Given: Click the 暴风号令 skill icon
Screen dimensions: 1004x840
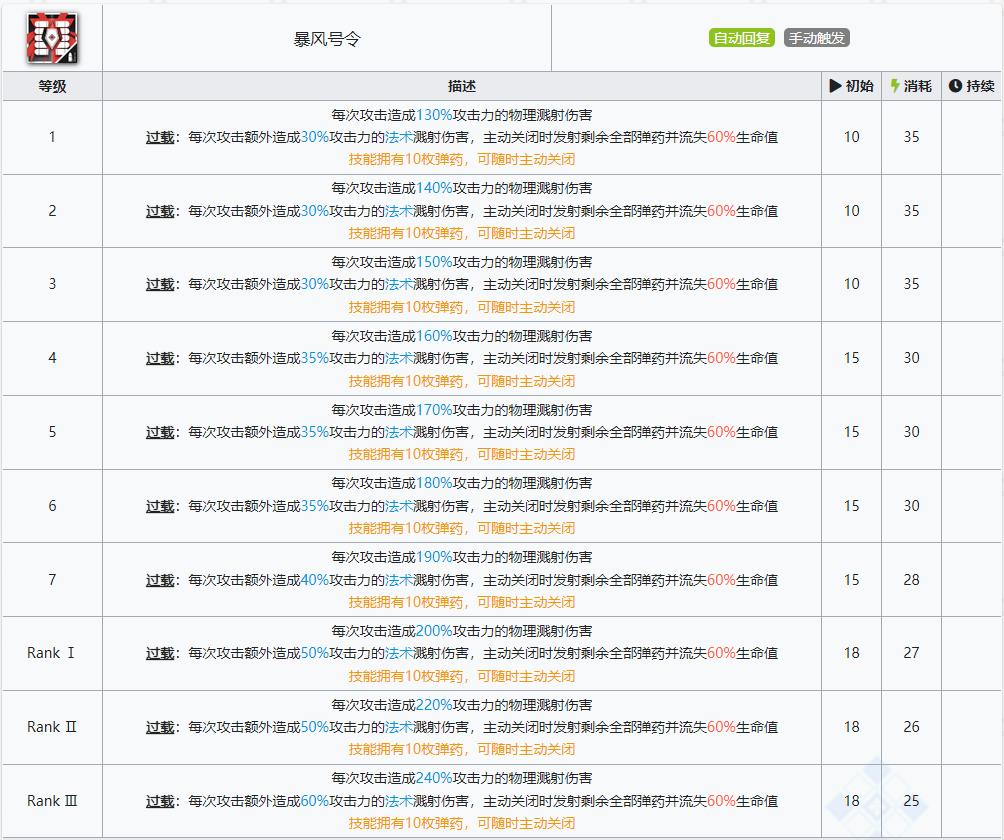Looking at the screenshot, I should click(52, 38).
